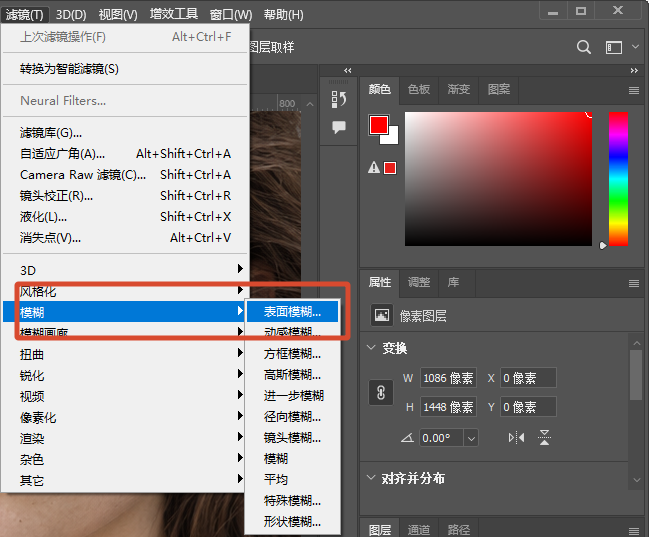Open the Comments speech bubble icon
649x537 pixels.
[x=339, y=127]
